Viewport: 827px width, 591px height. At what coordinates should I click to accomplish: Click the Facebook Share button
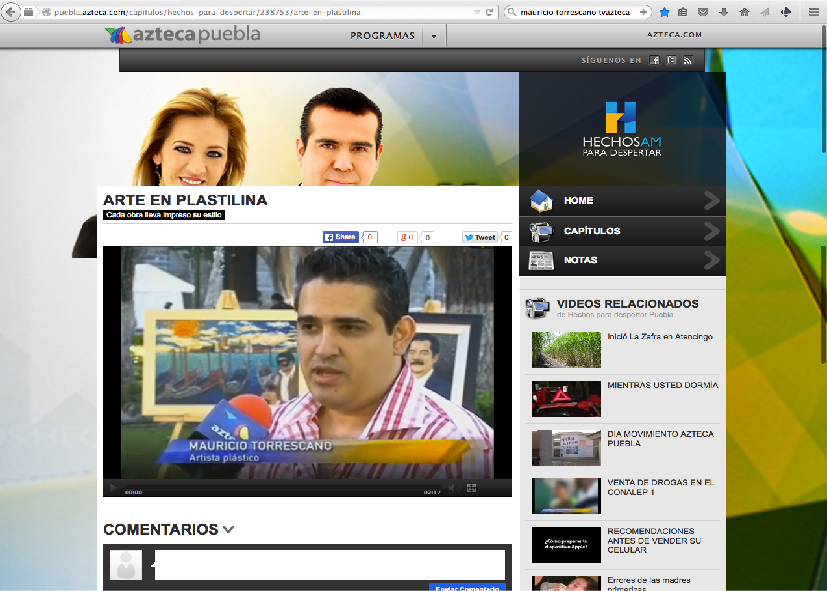pyautogui.click(x=340, y=237)
